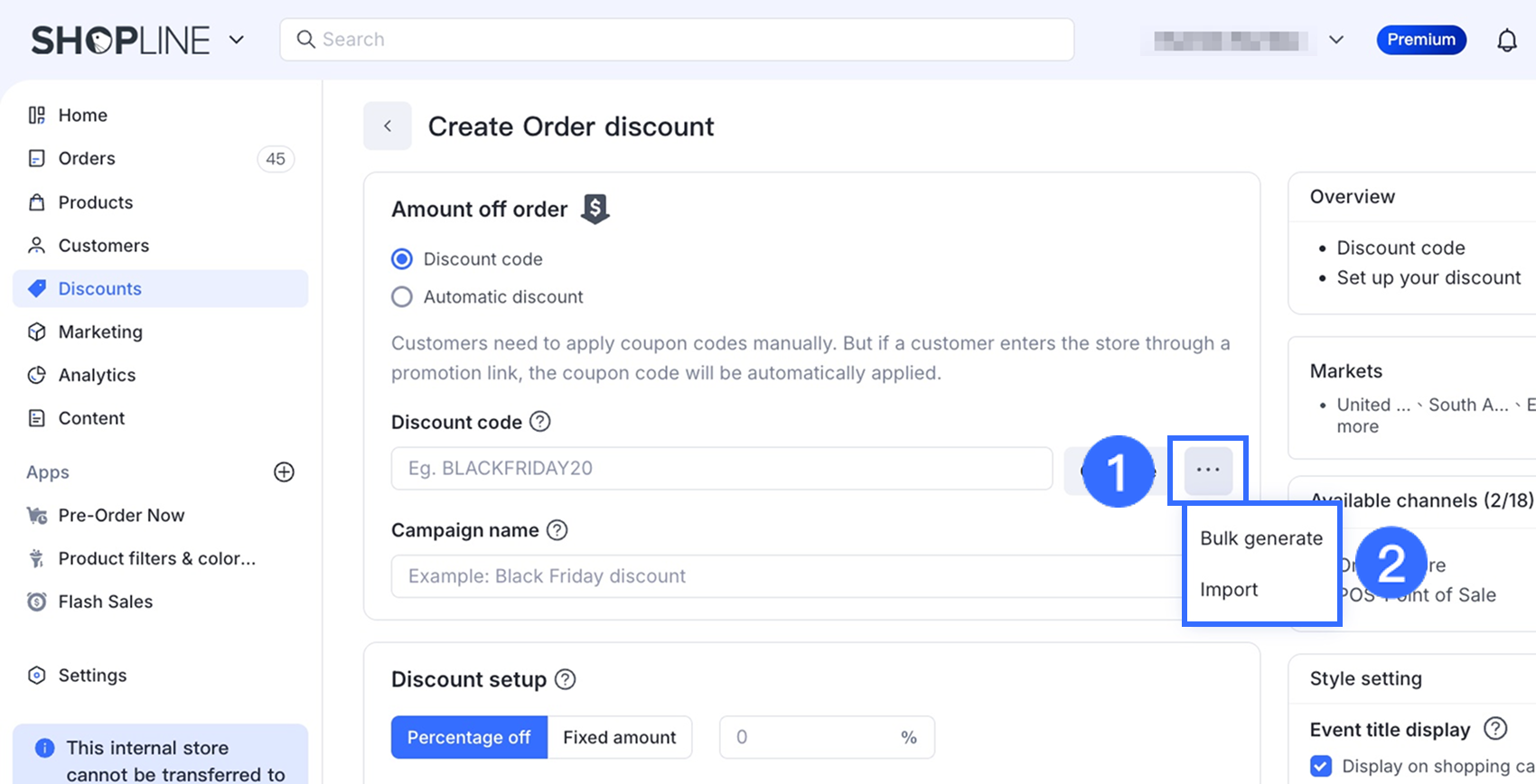The width and height of the screenshot is (1536, 784).
Task: Open the Premium plan badge
Action: click(x=1420, y=40)
